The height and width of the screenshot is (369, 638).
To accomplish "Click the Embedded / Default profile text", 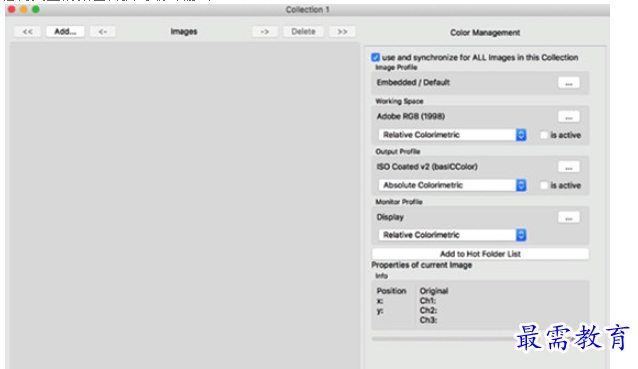I will [413, 83].
